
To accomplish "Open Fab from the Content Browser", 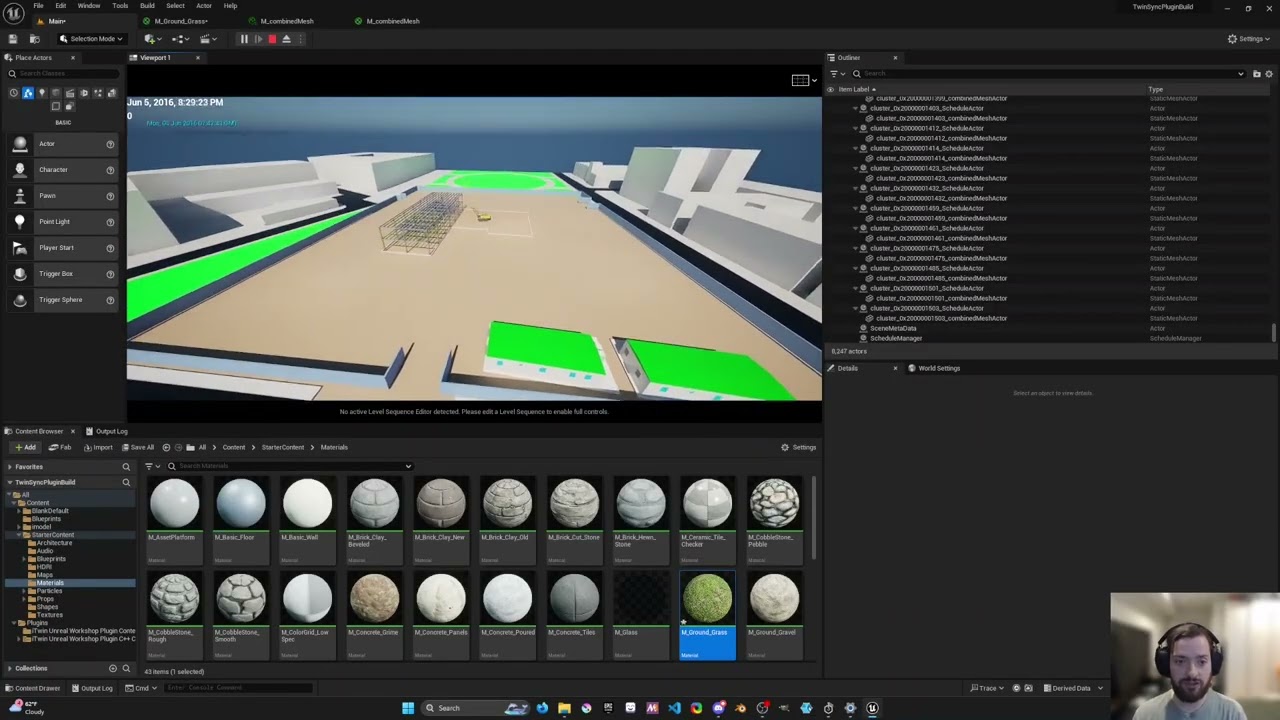I will (61, 447).
